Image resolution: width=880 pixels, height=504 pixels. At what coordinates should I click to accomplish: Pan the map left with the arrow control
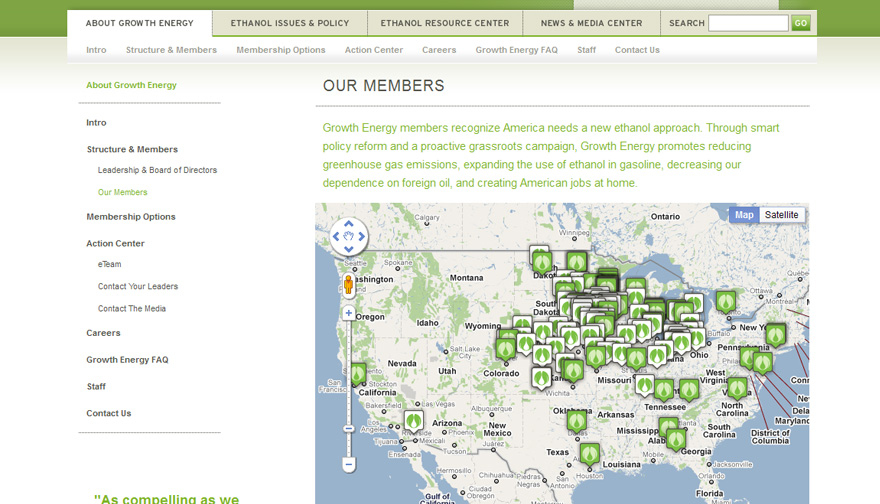coord(336,236)
